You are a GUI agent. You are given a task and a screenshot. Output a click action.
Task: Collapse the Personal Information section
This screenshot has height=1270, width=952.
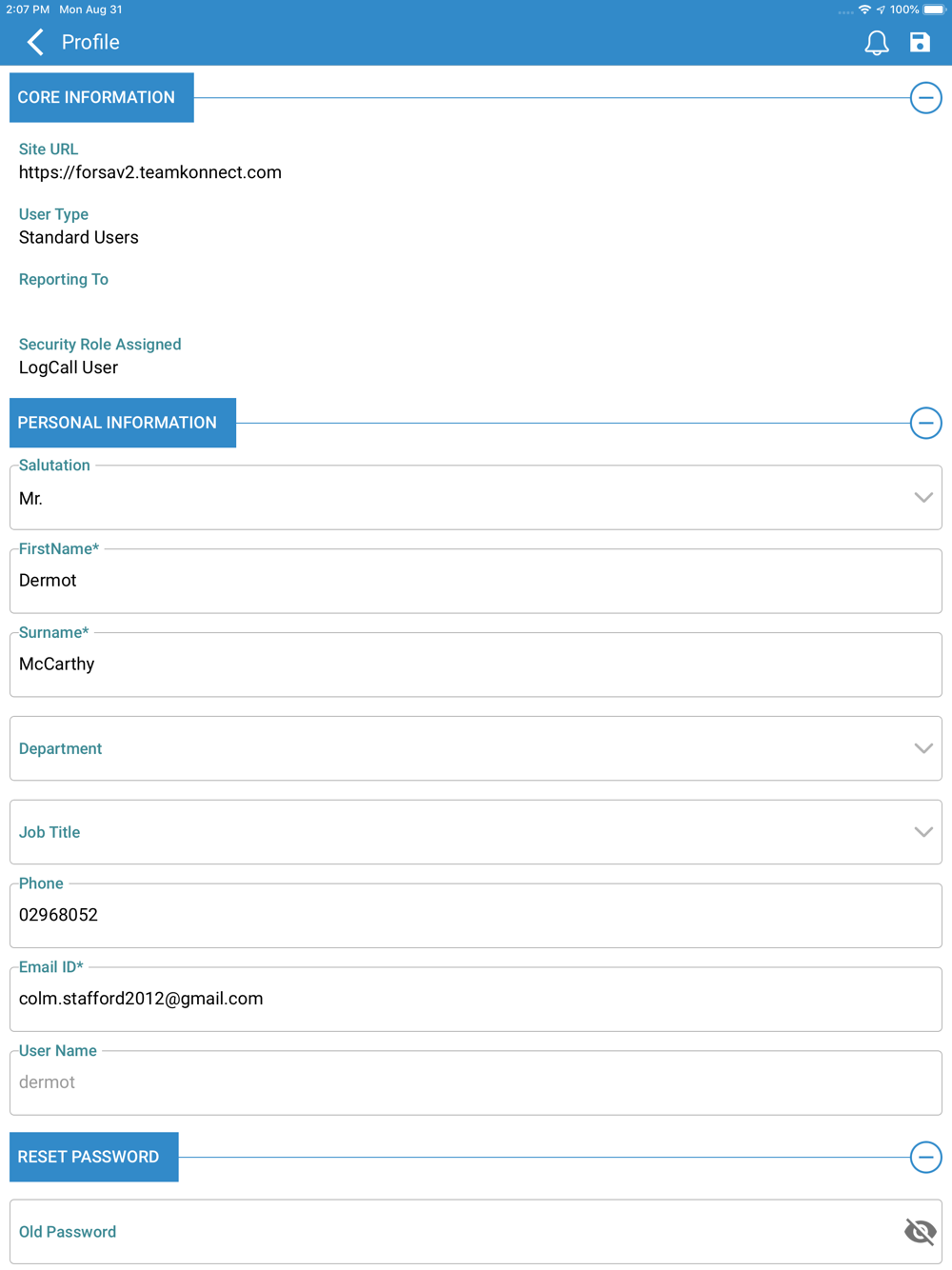pyautogui.click(x=925, y=423)
